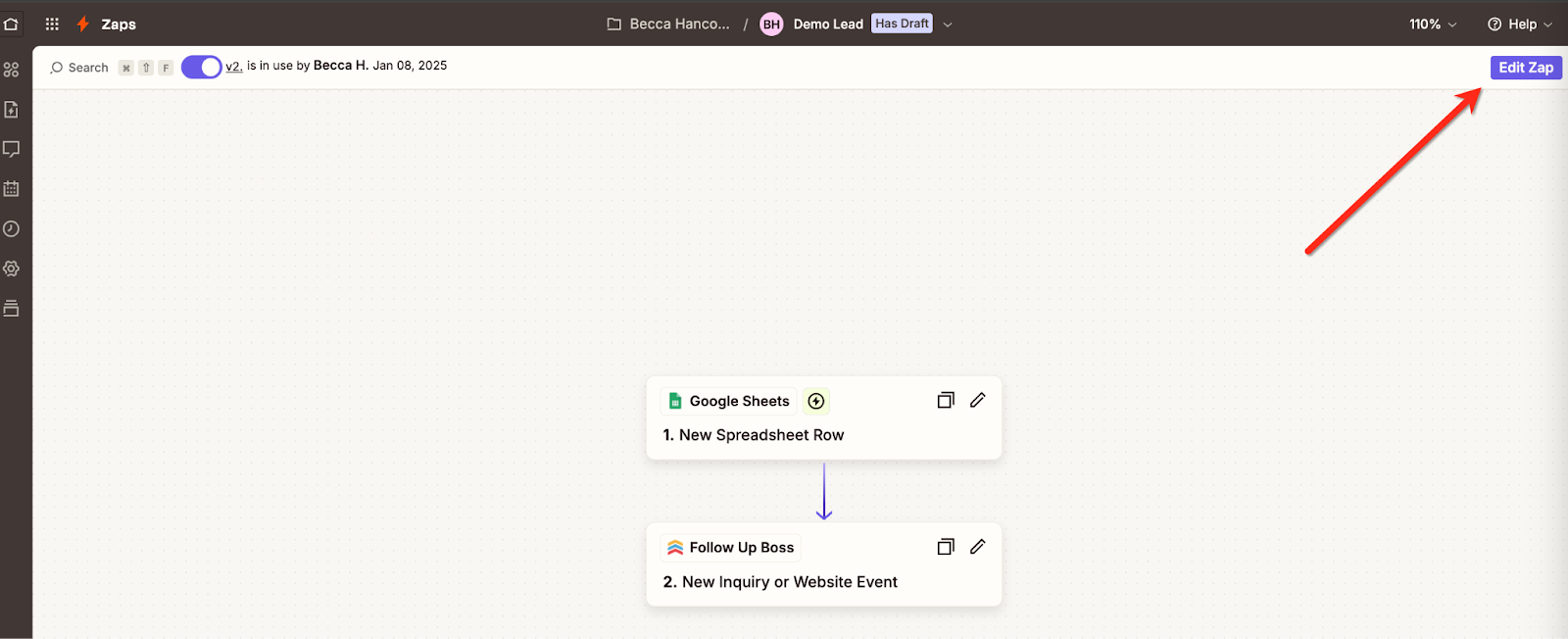Screen dimensions: 1568x639
Task: Open the v2. version link
Action: [x=234, y=67]
